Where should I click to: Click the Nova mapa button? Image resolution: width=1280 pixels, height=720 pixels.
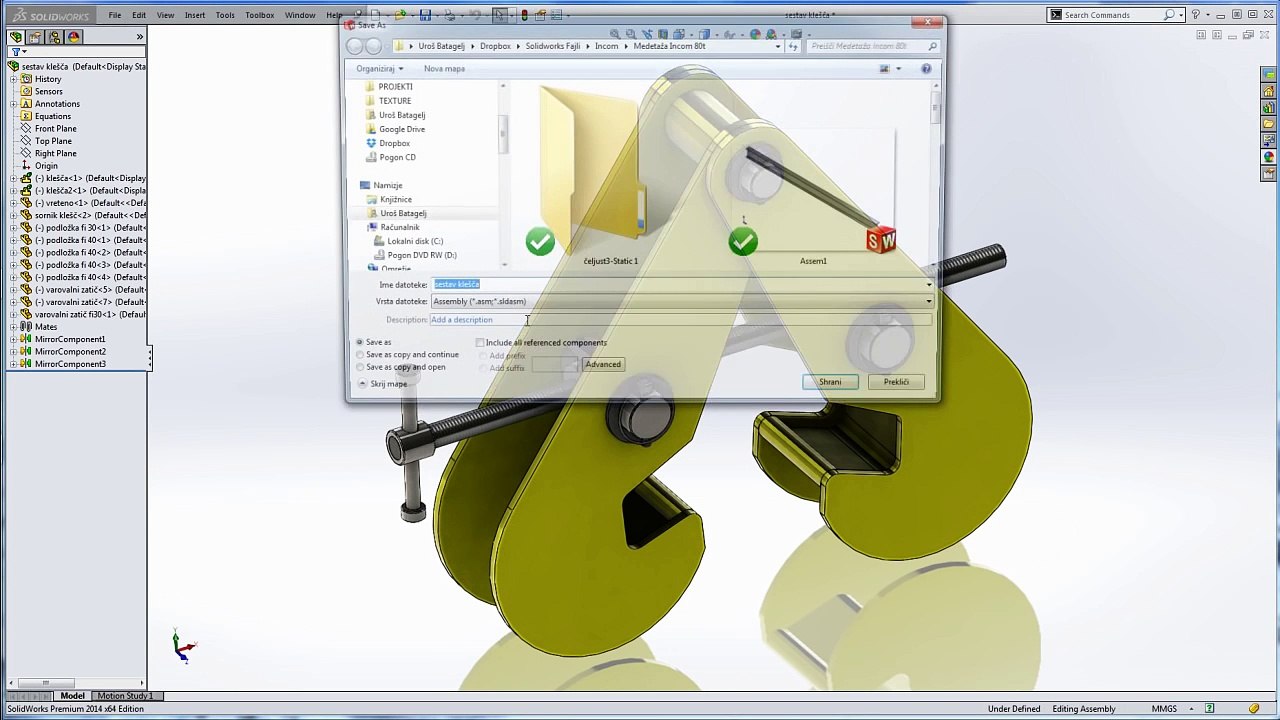pyautogui.click(x=444, y=69)
